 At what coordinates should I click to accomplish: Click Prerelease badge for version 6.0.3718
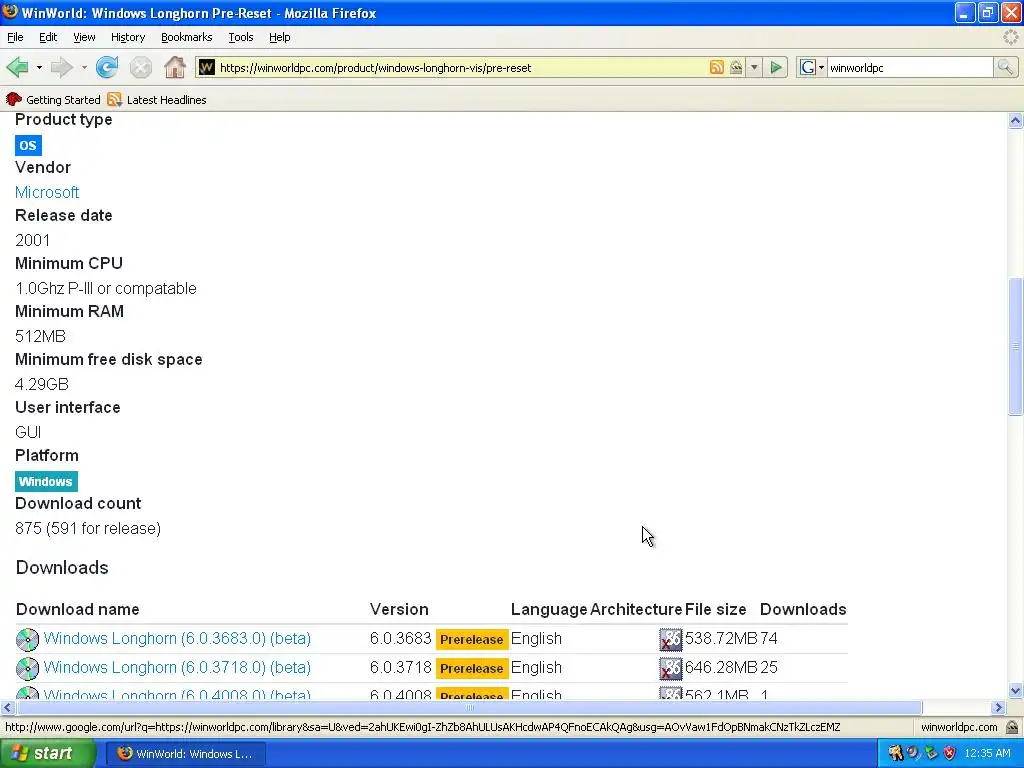472,669
